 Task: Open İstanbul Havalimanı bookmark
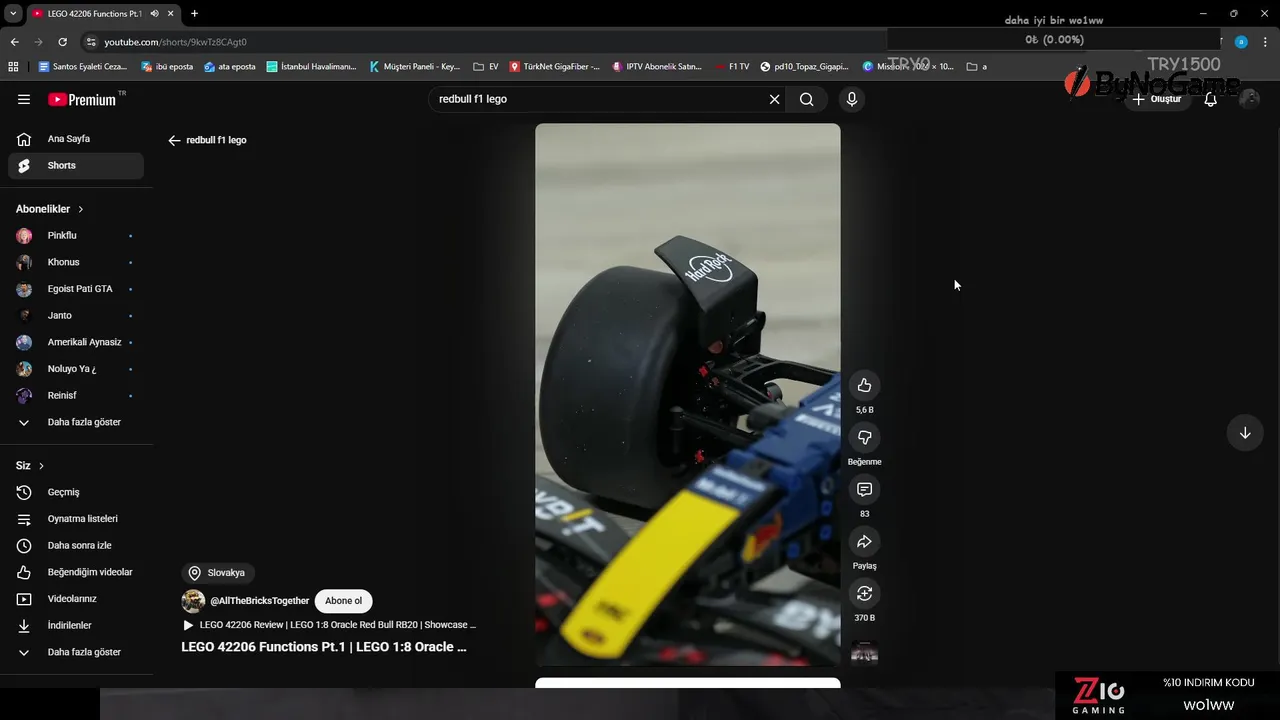tap(312, 67)
